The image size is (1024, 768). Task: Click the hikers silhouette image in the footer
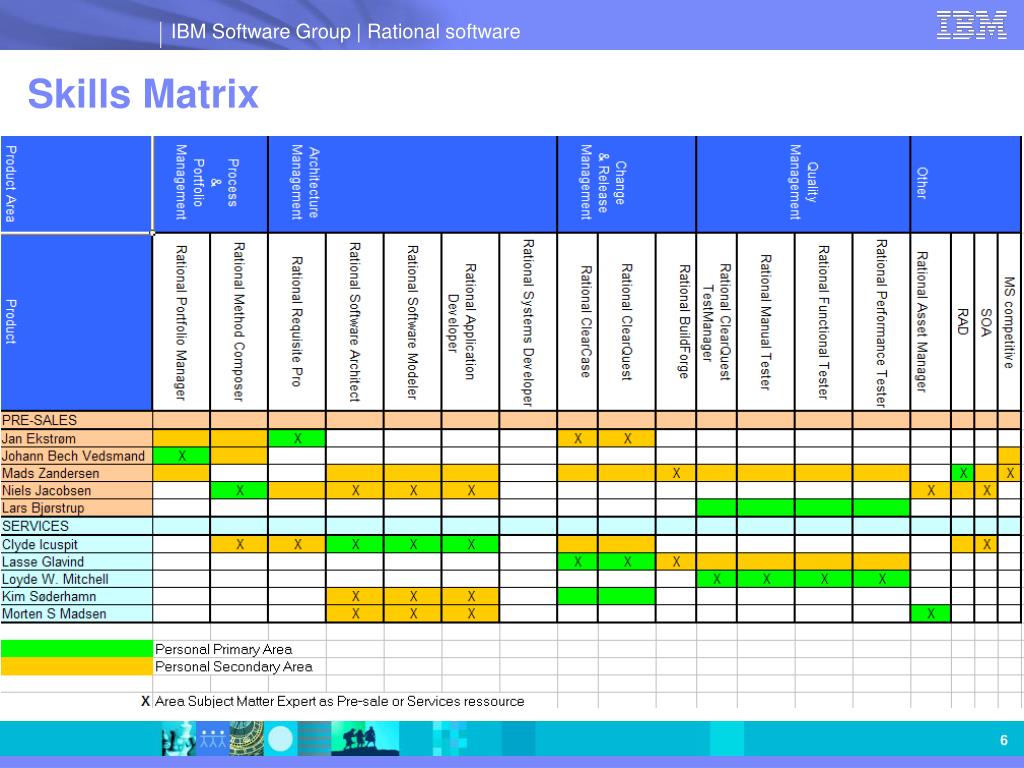click(365, 739)
